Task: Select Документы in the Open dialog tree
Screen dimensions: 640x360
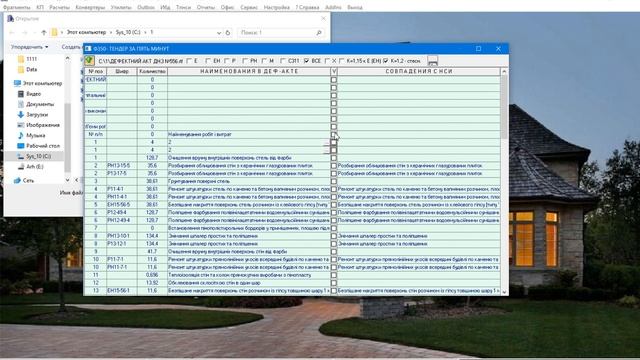Action: tap(36, 104)
